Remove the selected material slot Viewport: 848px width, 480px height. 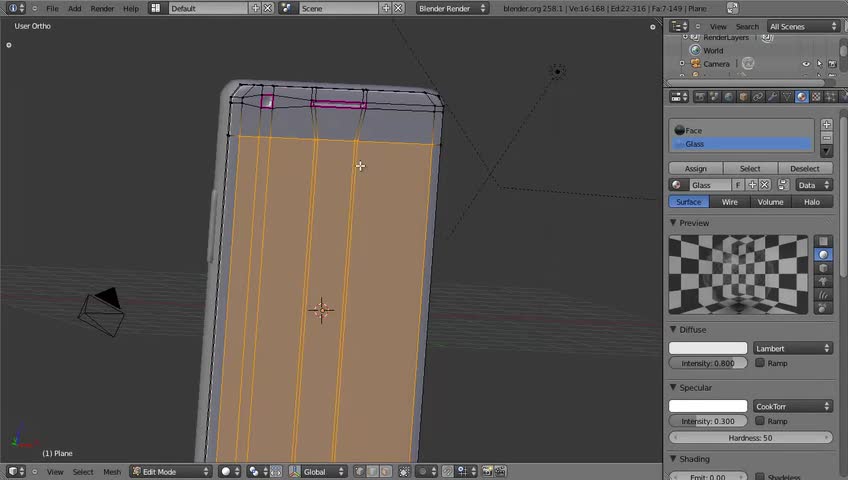tap(826, 138)
